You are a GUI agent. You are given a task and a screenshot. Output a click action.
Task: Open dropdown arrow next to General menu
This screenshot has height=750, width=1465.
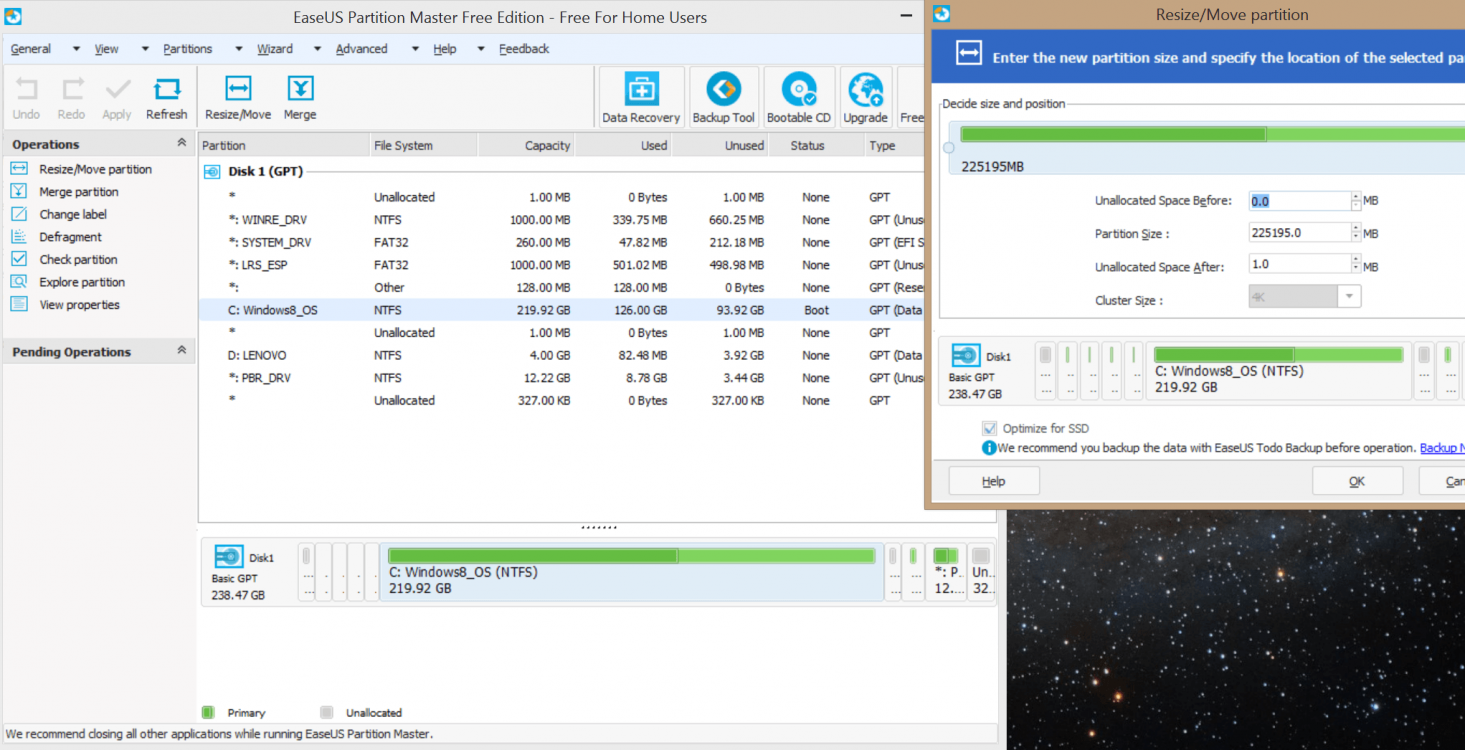(75, 49)
